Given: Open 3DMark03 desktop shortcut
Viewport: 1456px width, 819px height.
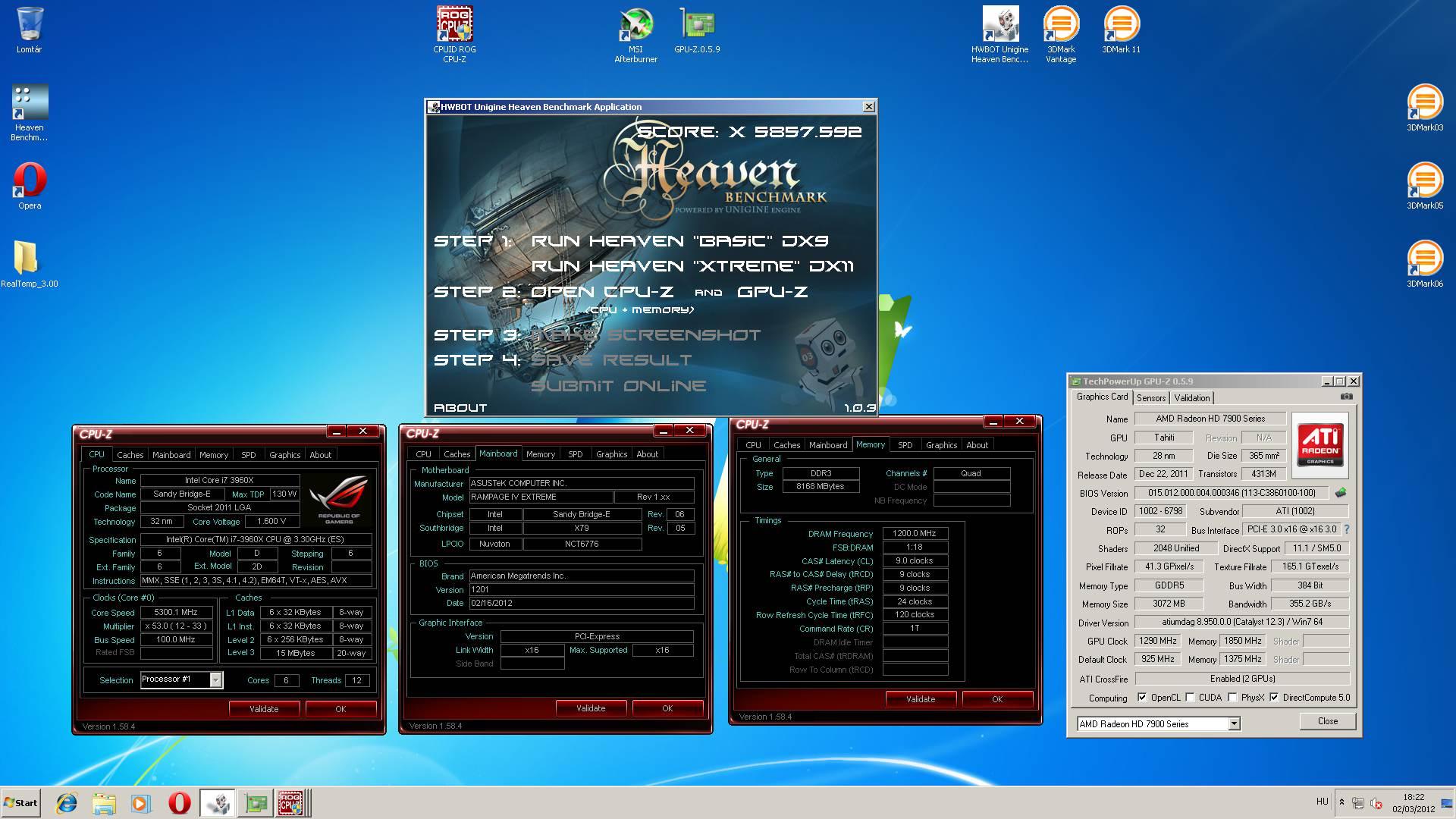Looking at the screenshot, I should (x=1425, y=108).
